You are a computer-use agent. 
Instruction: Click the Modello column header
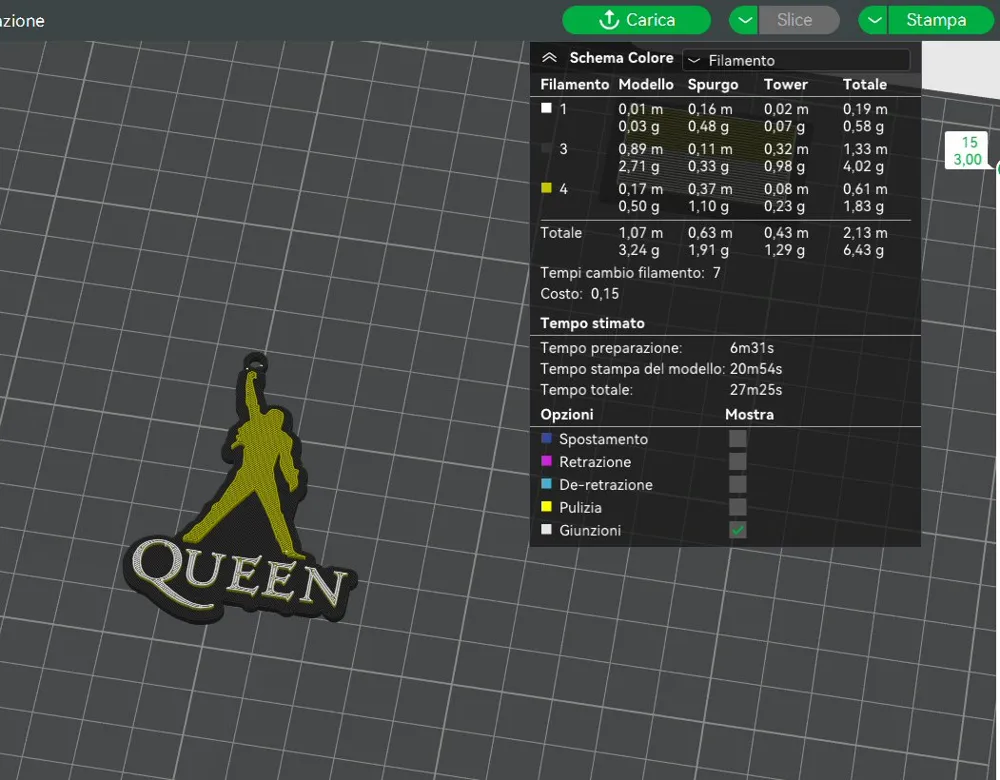tap(646, 84)
